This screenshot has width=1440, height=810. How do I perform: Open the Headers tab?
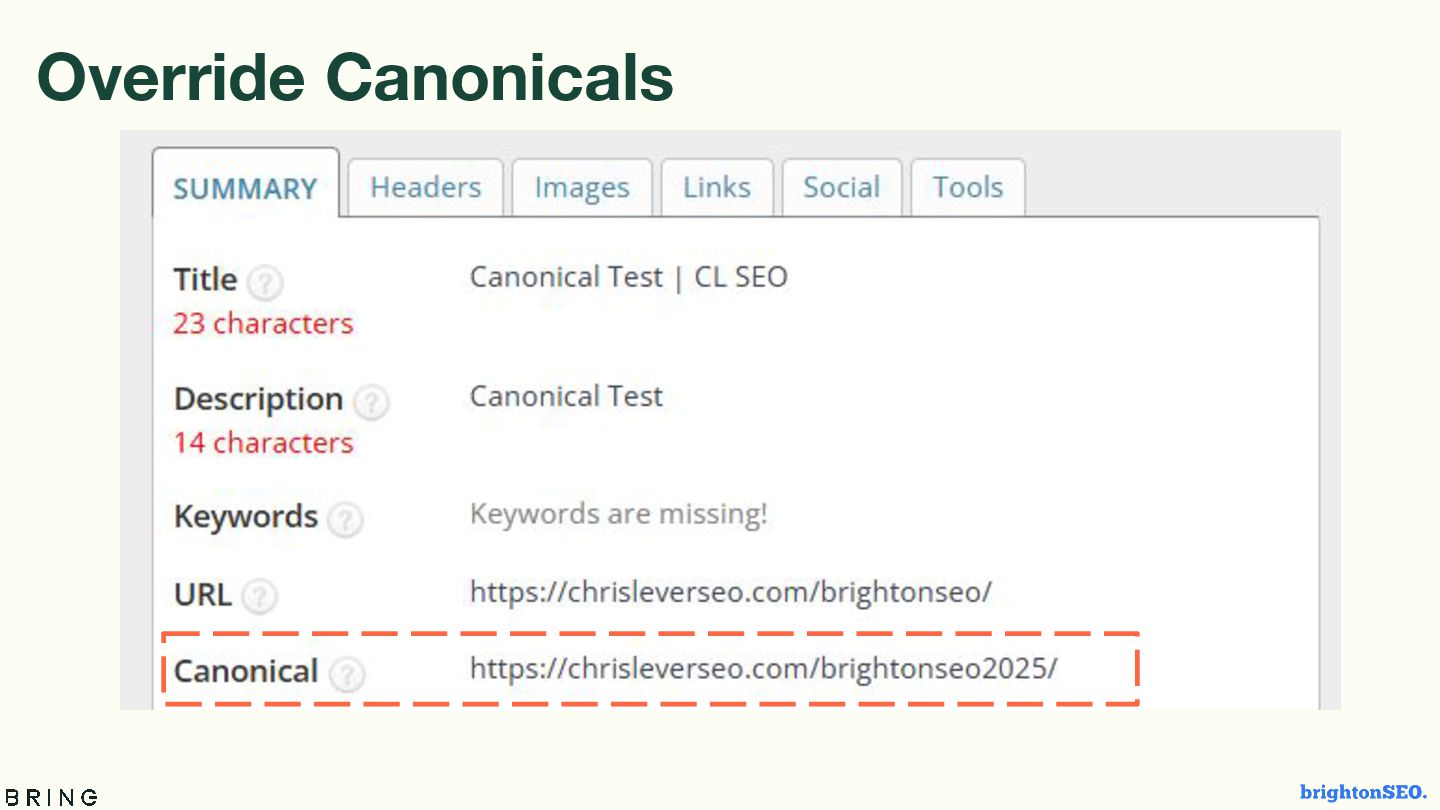425,187
